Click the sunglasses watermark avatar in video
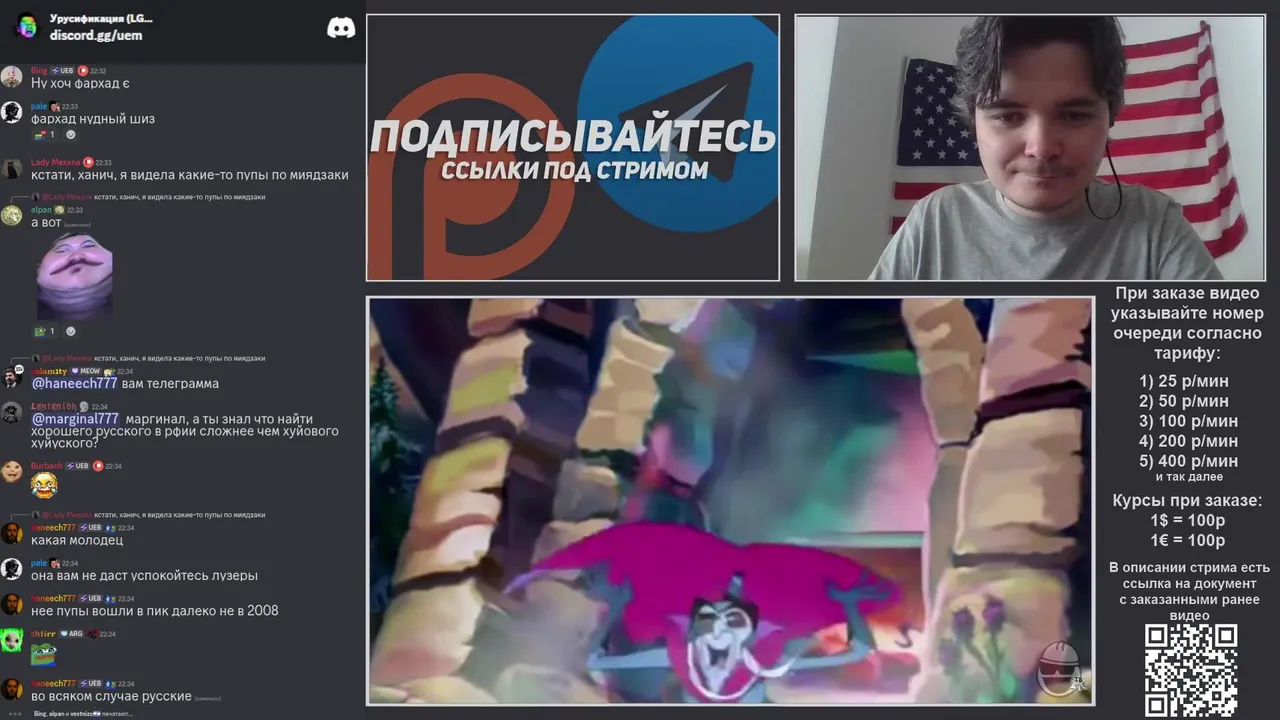1280x720 pixels. pyautogui.click(x=1061, y=669)
